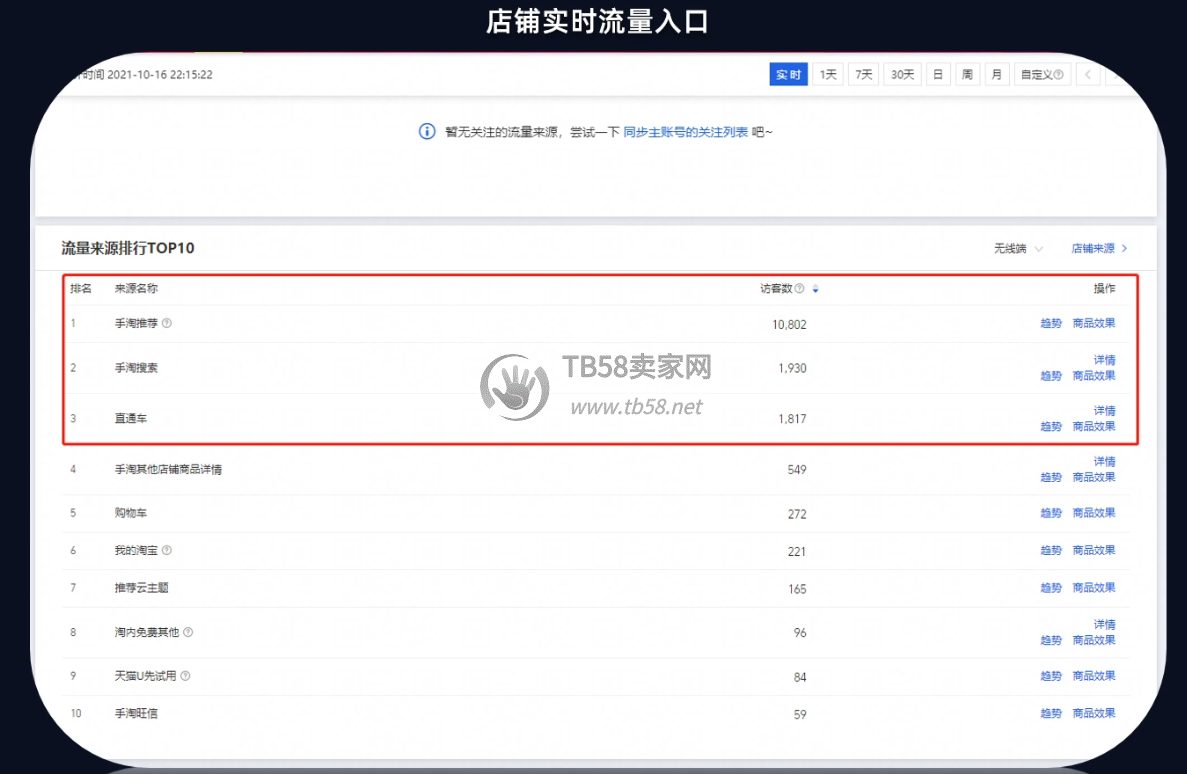The image size is (1187, 774).
Task: Open 商品效果 for 手淘推荐
Action: [1094, 323]
